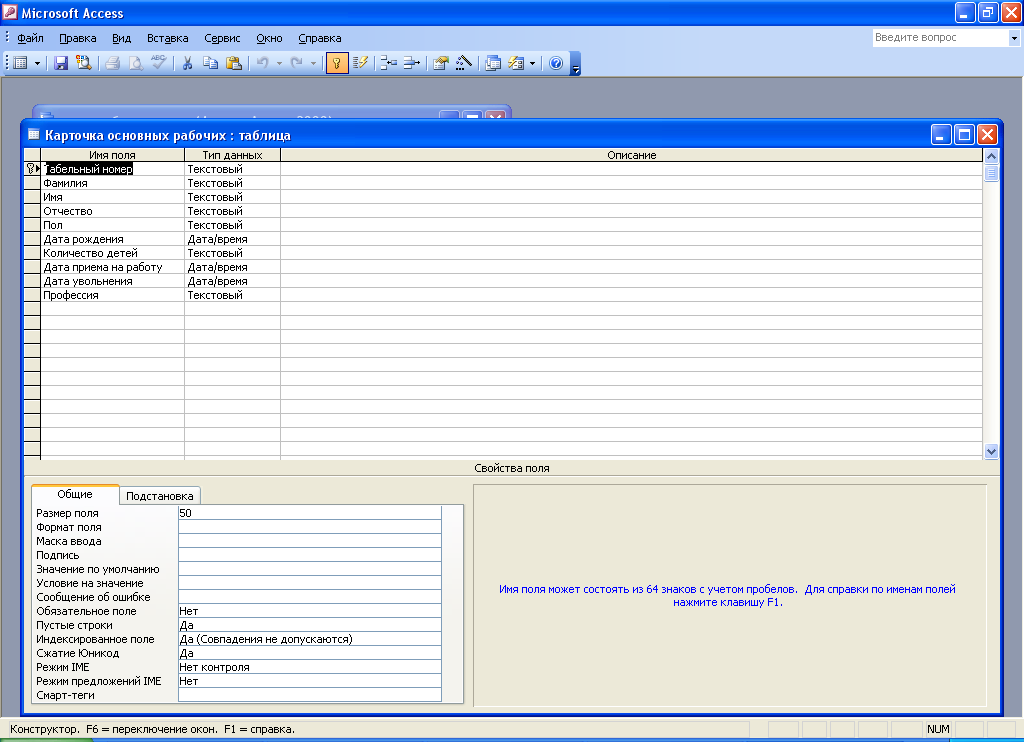This screenshot has height=742, width=1024.
Task: Select the Профессия field name cell
Action: click(112, 295)
